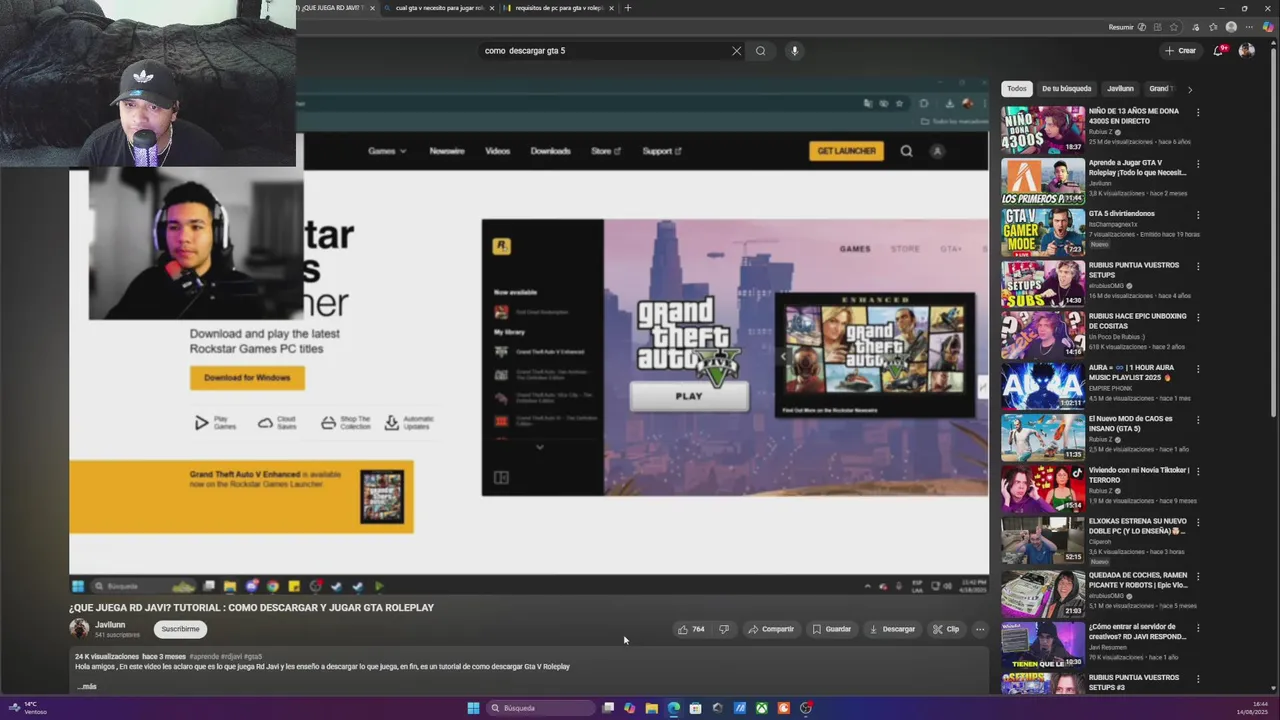Open more actions menu beside Clip

980,629
